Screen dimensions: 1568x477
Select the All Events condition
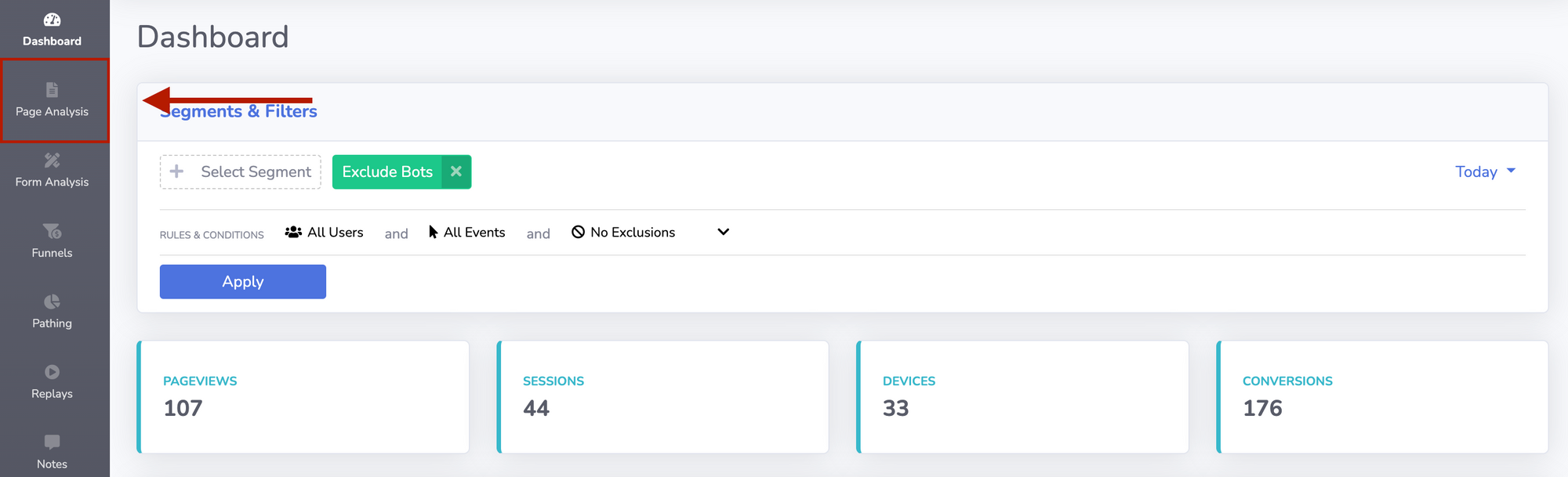coord(466,233)
